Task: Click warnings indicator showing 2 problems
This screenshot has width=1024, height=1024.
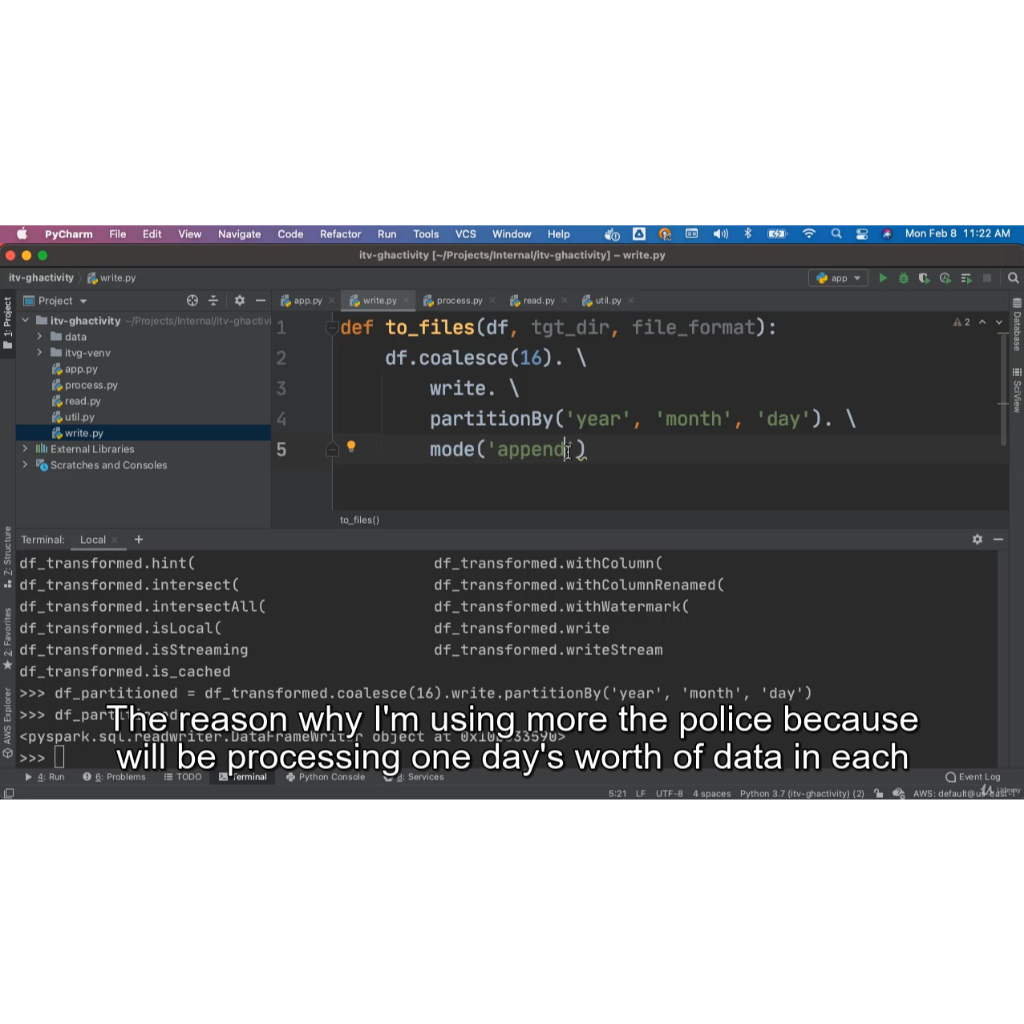Action: click(x=961, y=322)
